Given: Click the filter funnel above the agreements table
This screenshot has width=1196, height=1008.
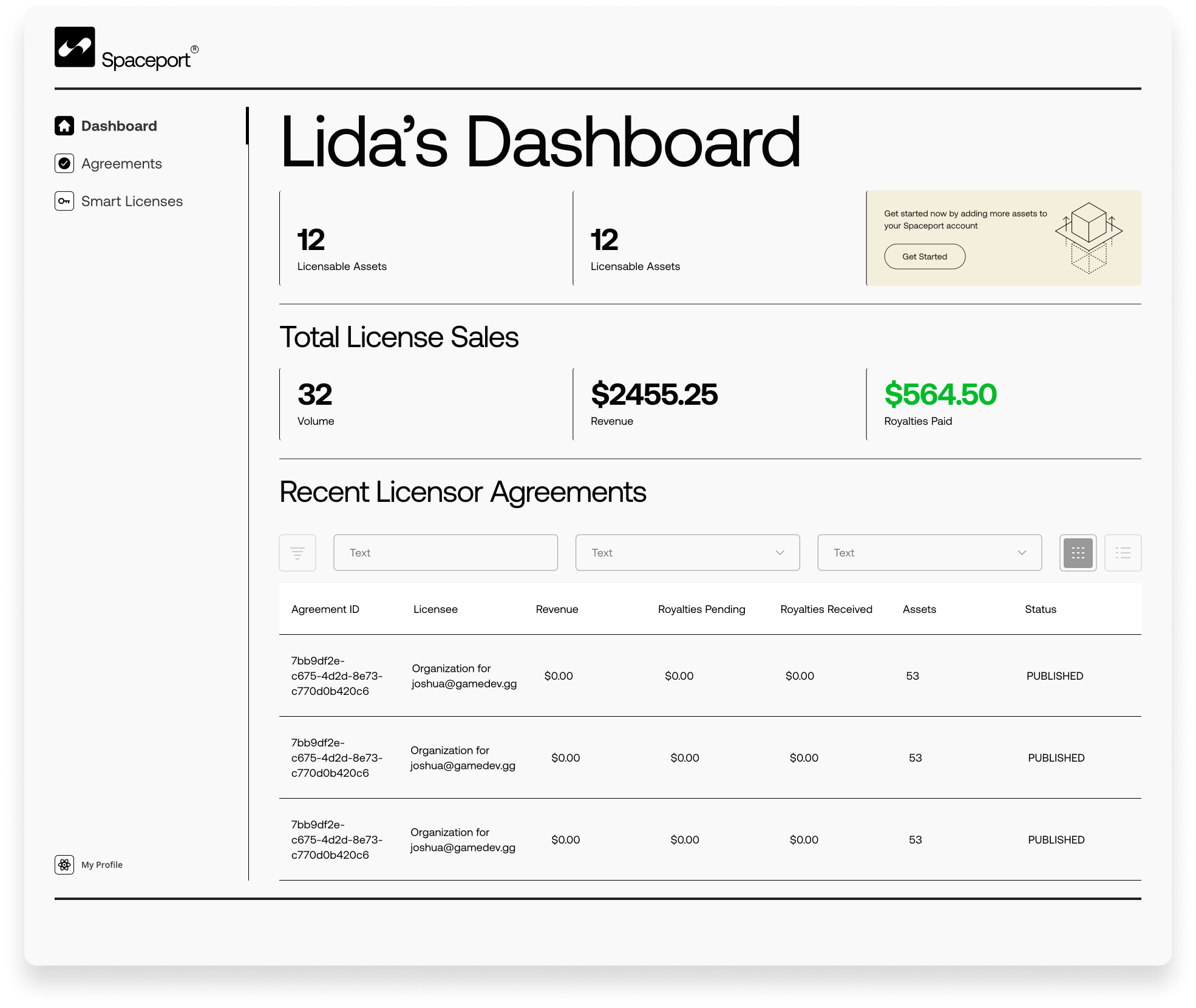Looking at the screenshot, I should click(297, 552).
